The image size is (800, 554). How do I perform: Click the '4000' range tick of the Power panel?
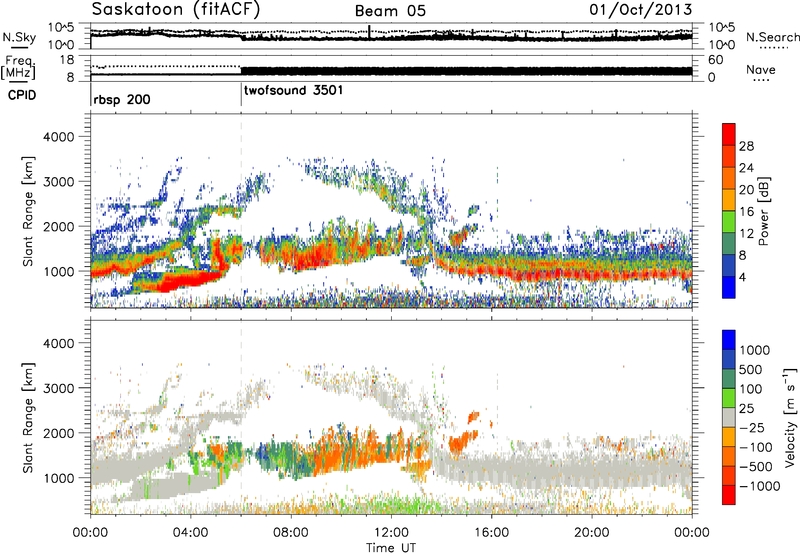[x=59, y=137]
